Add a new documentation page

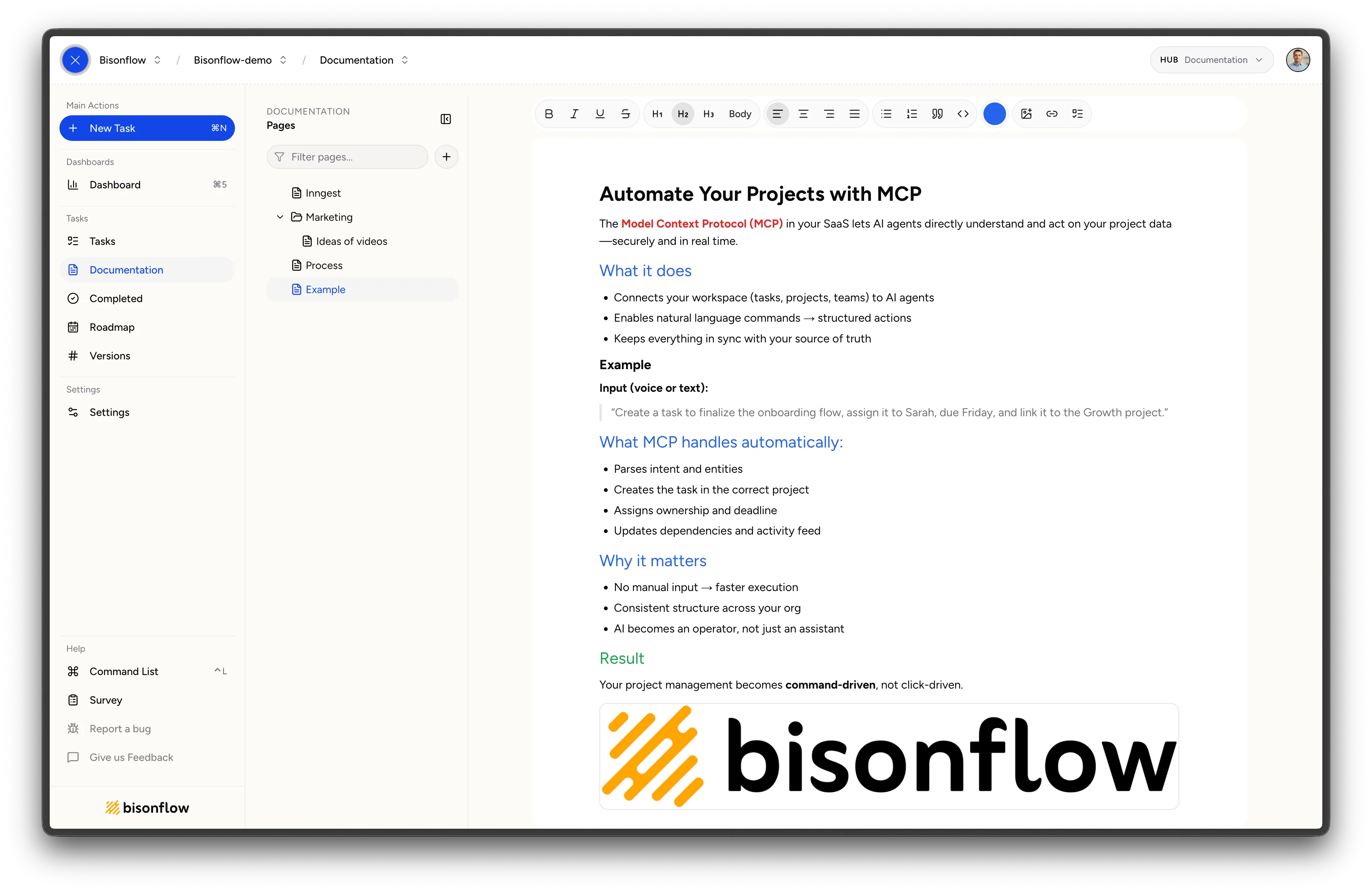tap(446, 157)
